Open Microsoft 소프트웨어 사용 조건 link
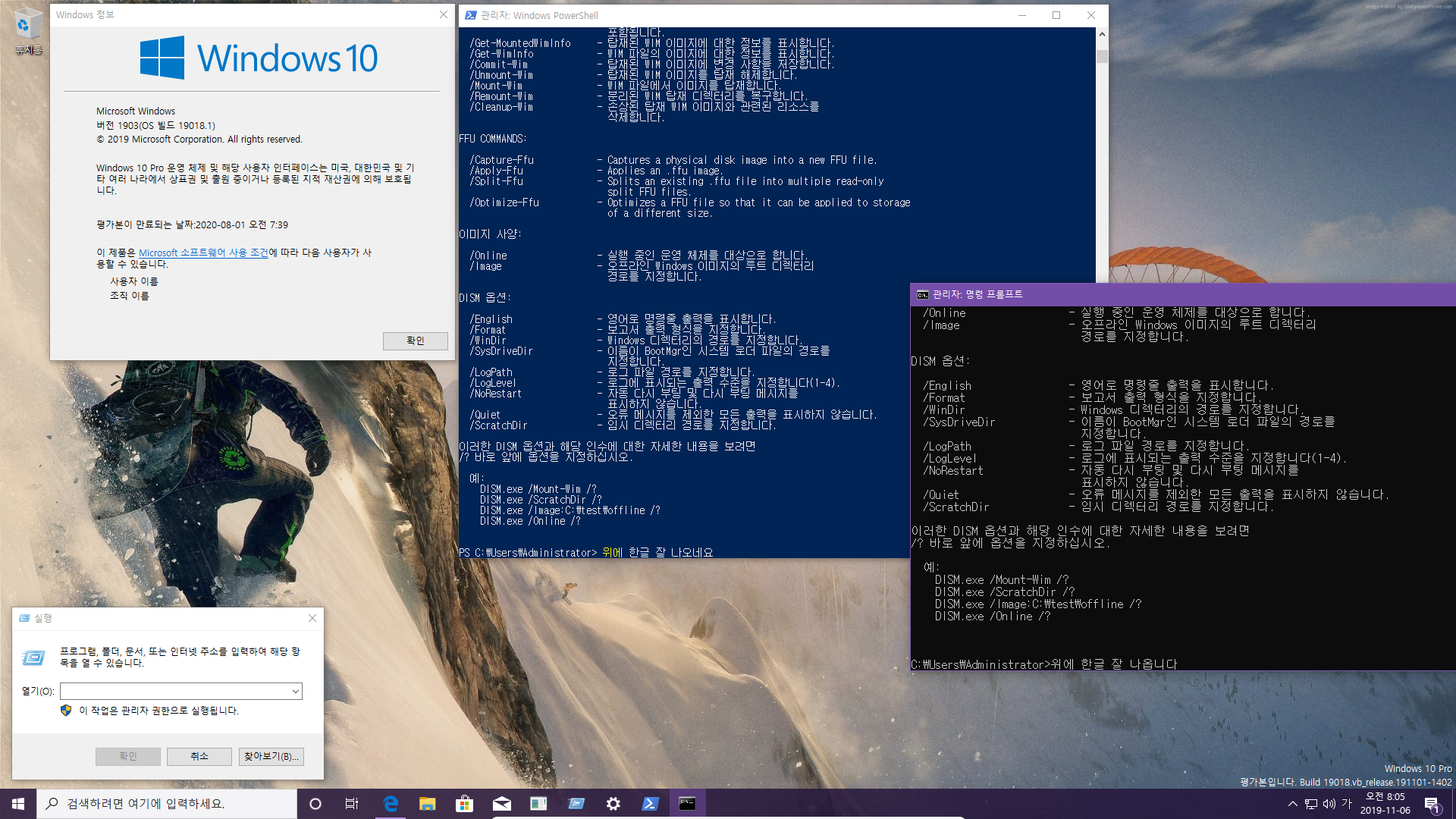Screen dimensions: 1456x819 pos(203,253)
